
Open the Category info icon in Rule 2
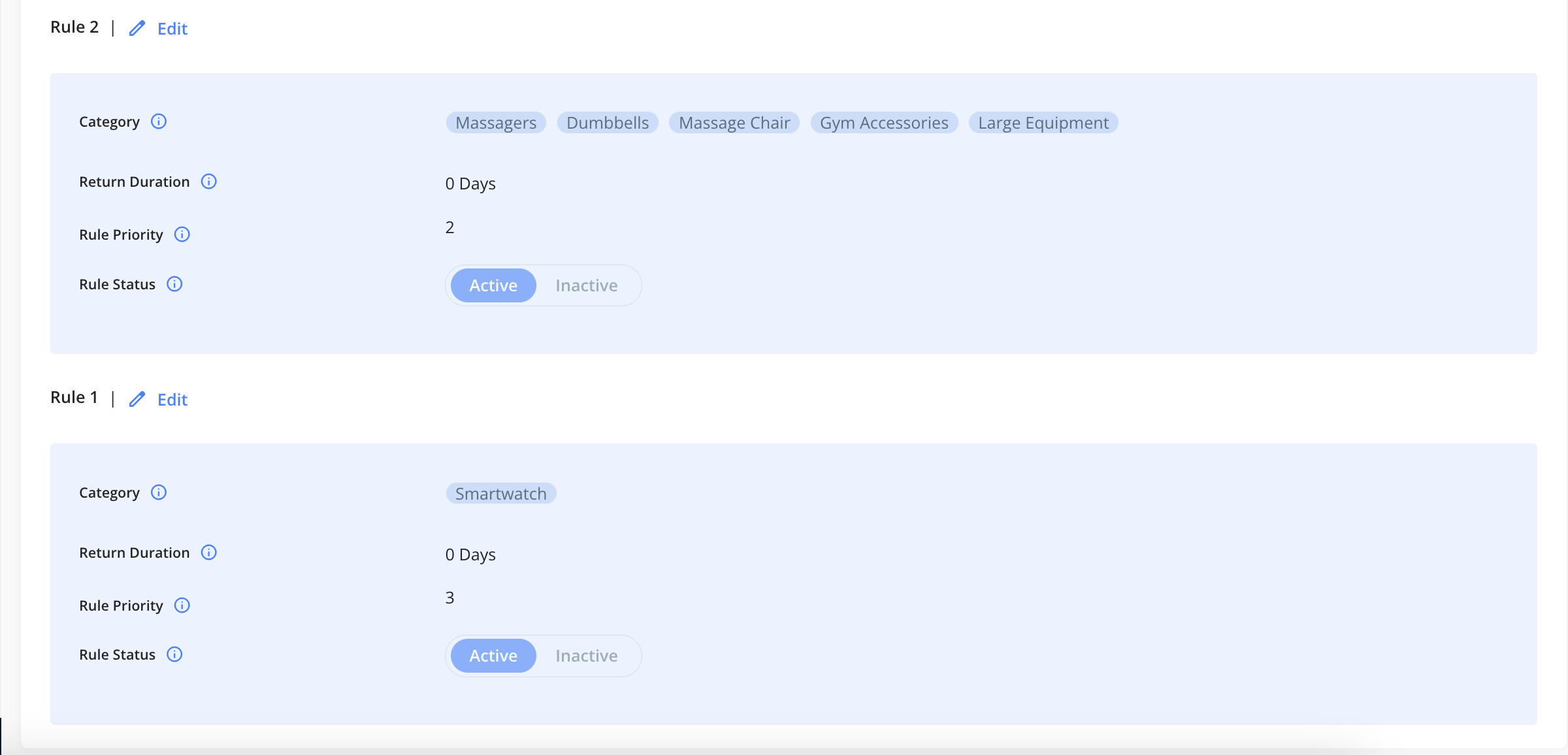(159, 121)
